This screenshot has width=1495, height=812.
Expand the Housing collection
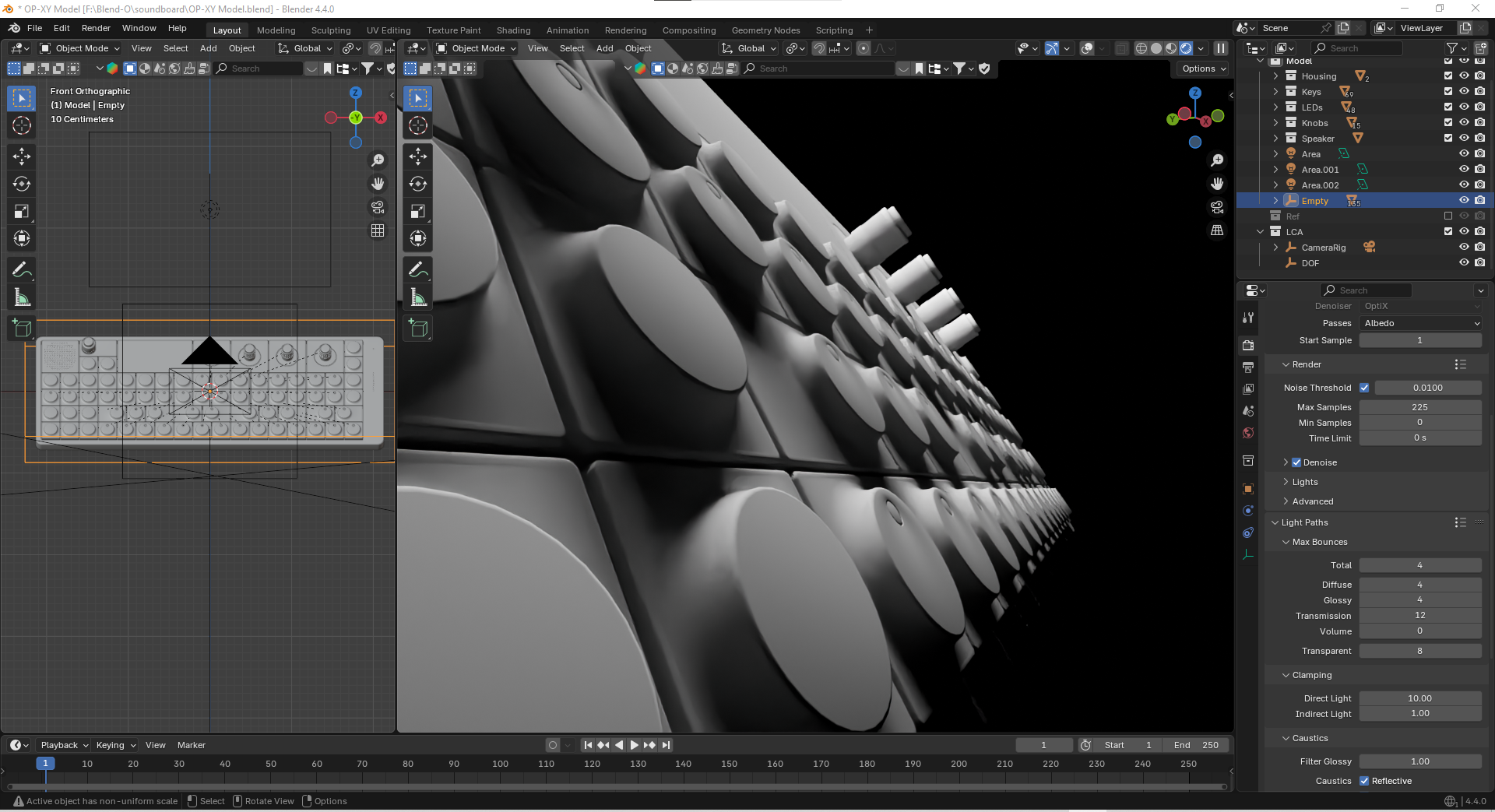pyautogui.click(x=1275, y=76)
